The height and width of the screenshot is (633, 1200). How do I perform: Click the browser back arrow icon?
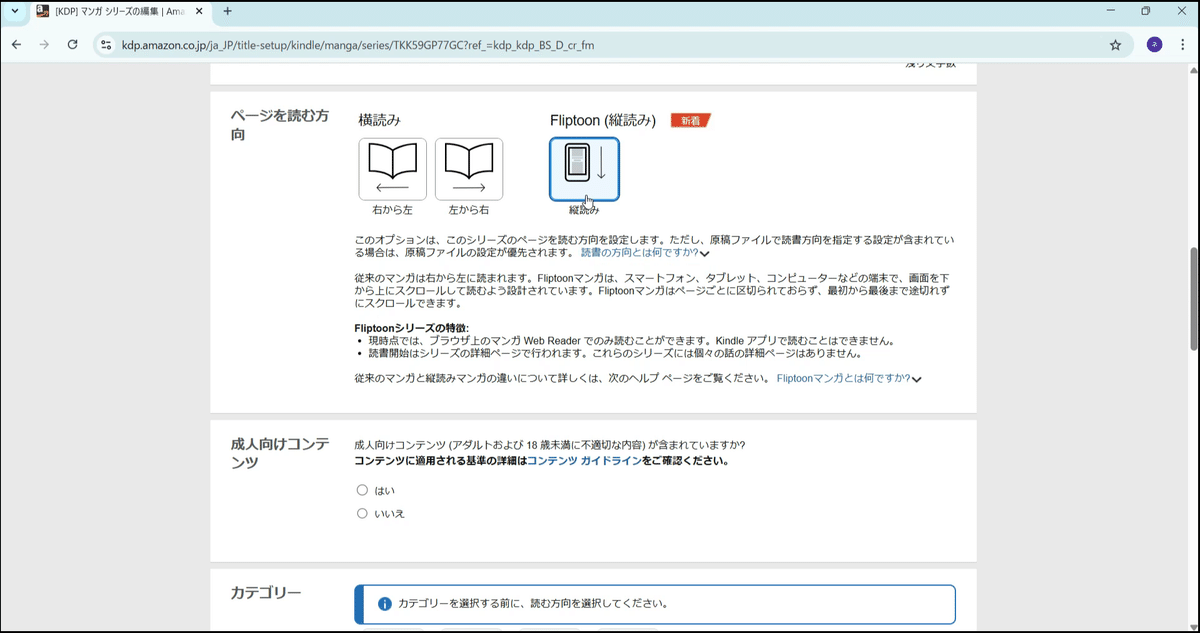[x=16, y=44]
